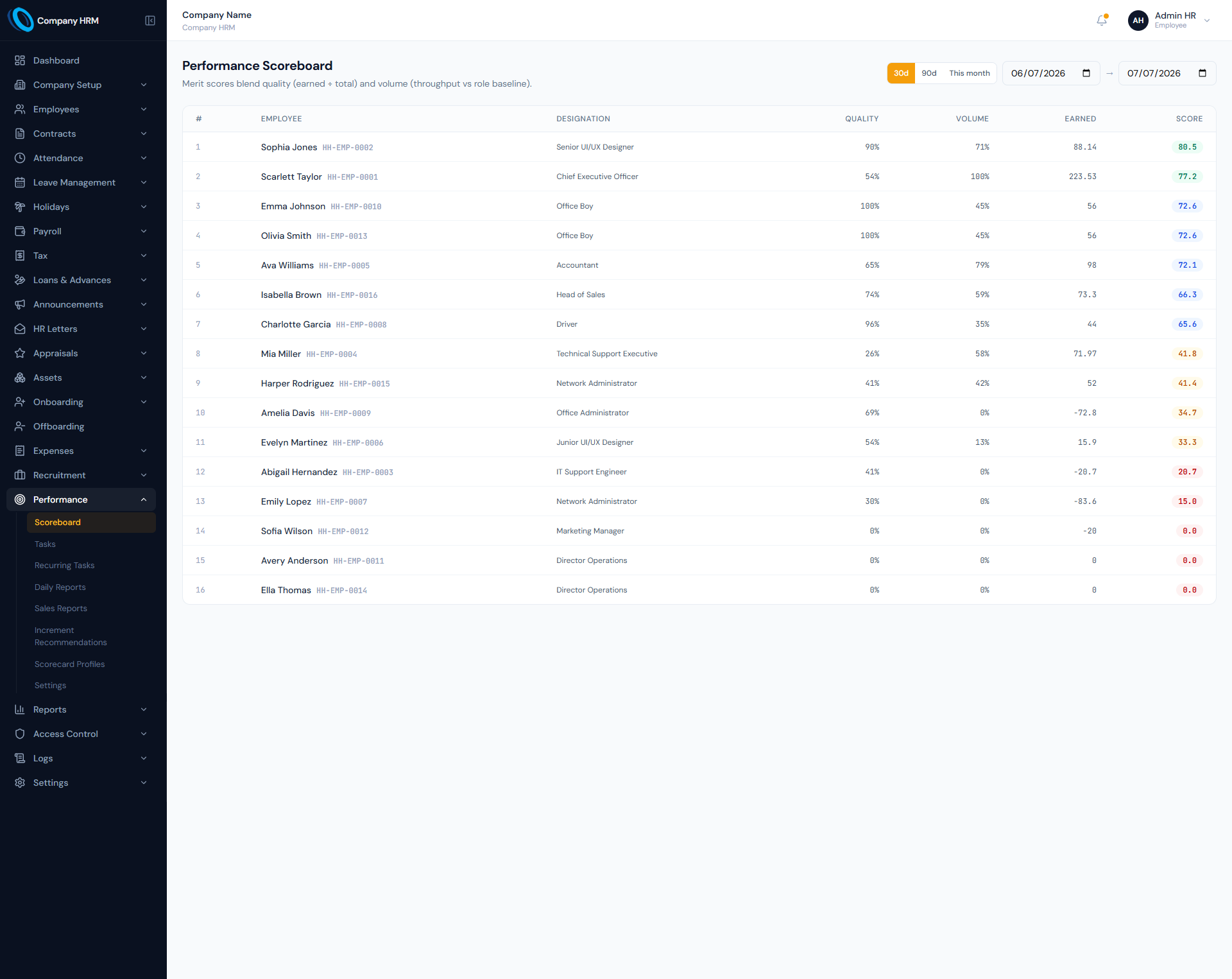Image resolution: width=1232 pixels, height=979 pixels.
Task: Expand the Company Setup chevron
Action: click(144, 85)
